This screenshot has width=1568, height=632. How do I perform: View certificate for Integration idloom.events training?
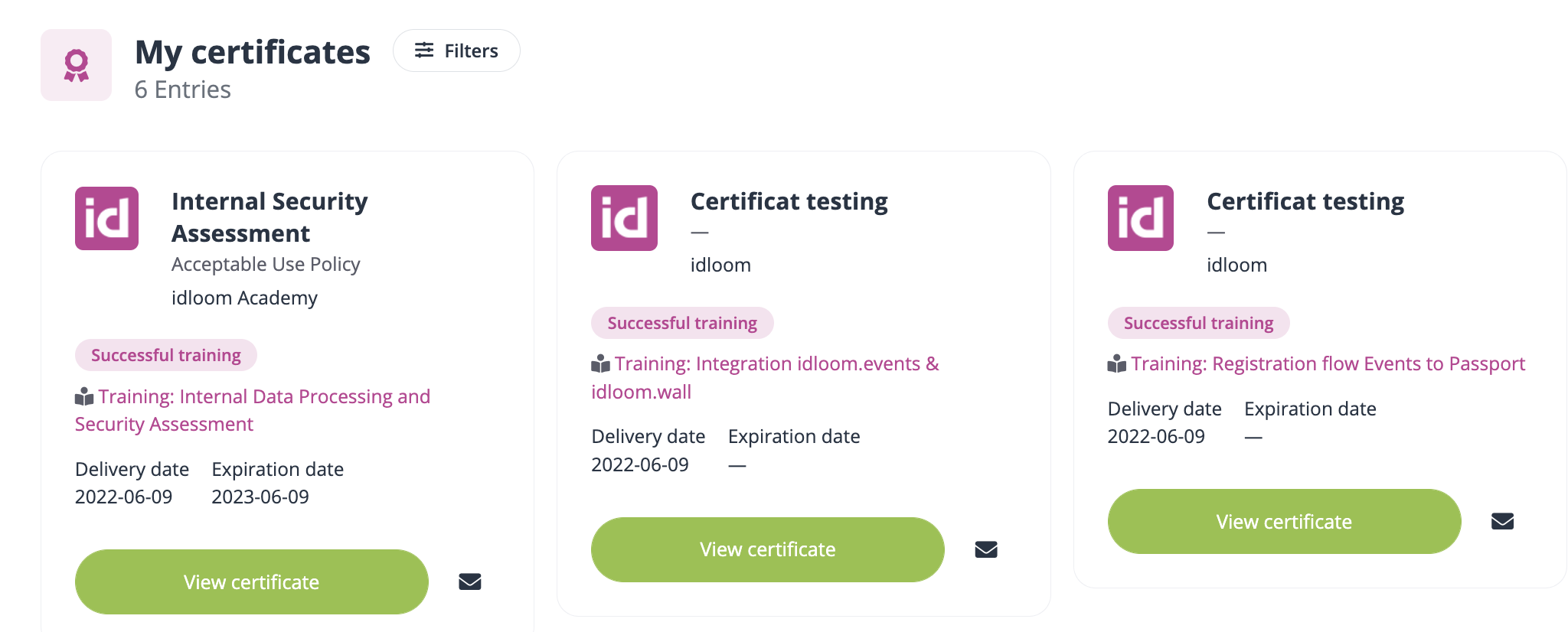pos(767,549)
